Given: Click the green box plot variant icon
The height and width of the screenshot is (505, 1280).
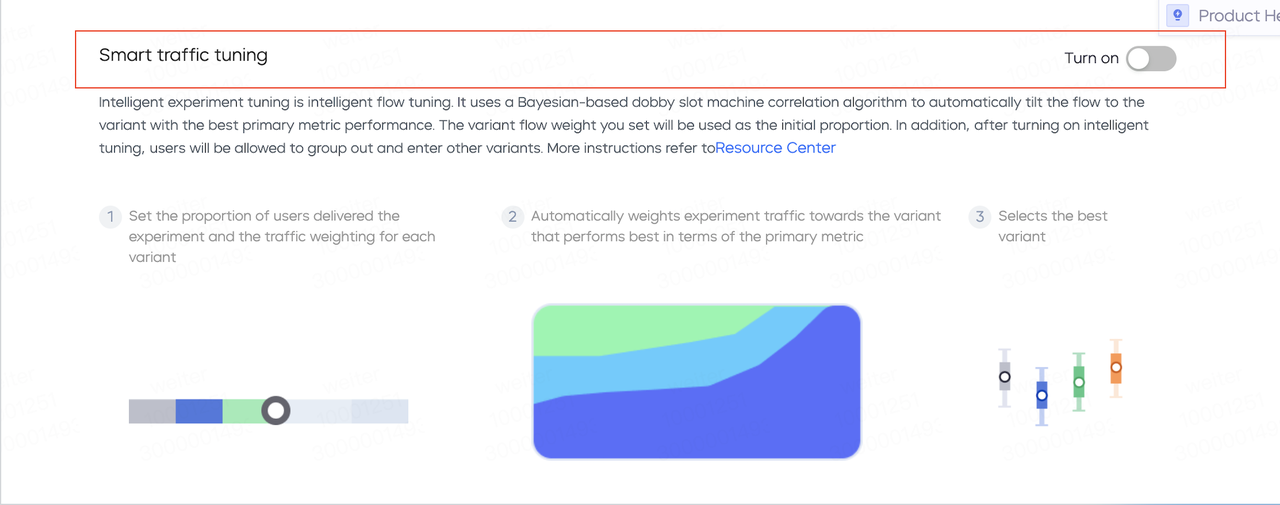Looking at the screenshot, I should (1079, 382).
